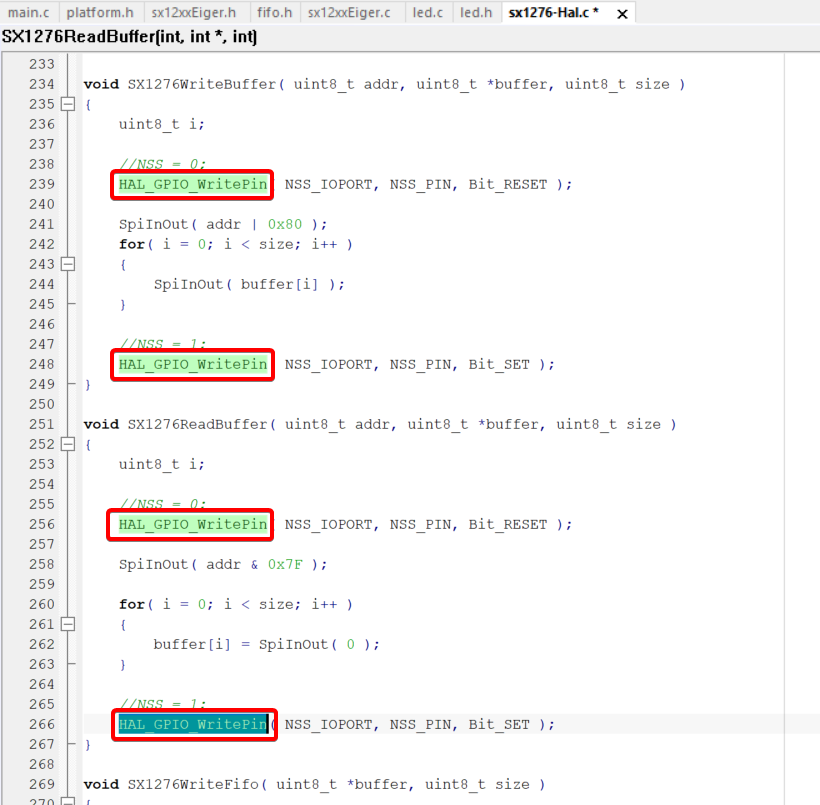Open the led.h tab
820x805 pixels.
476,13
